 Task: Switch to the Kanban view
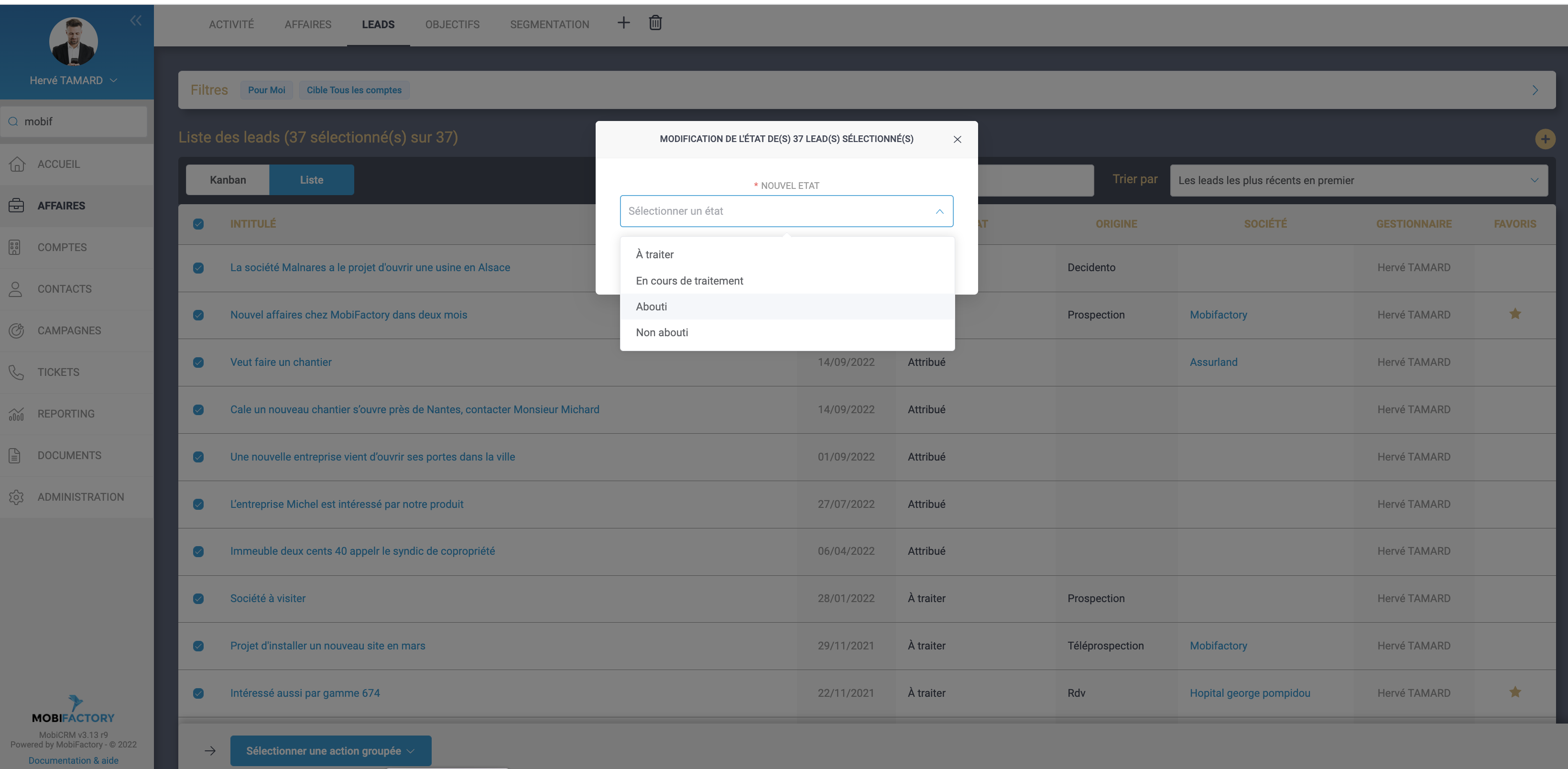(228, 180)
